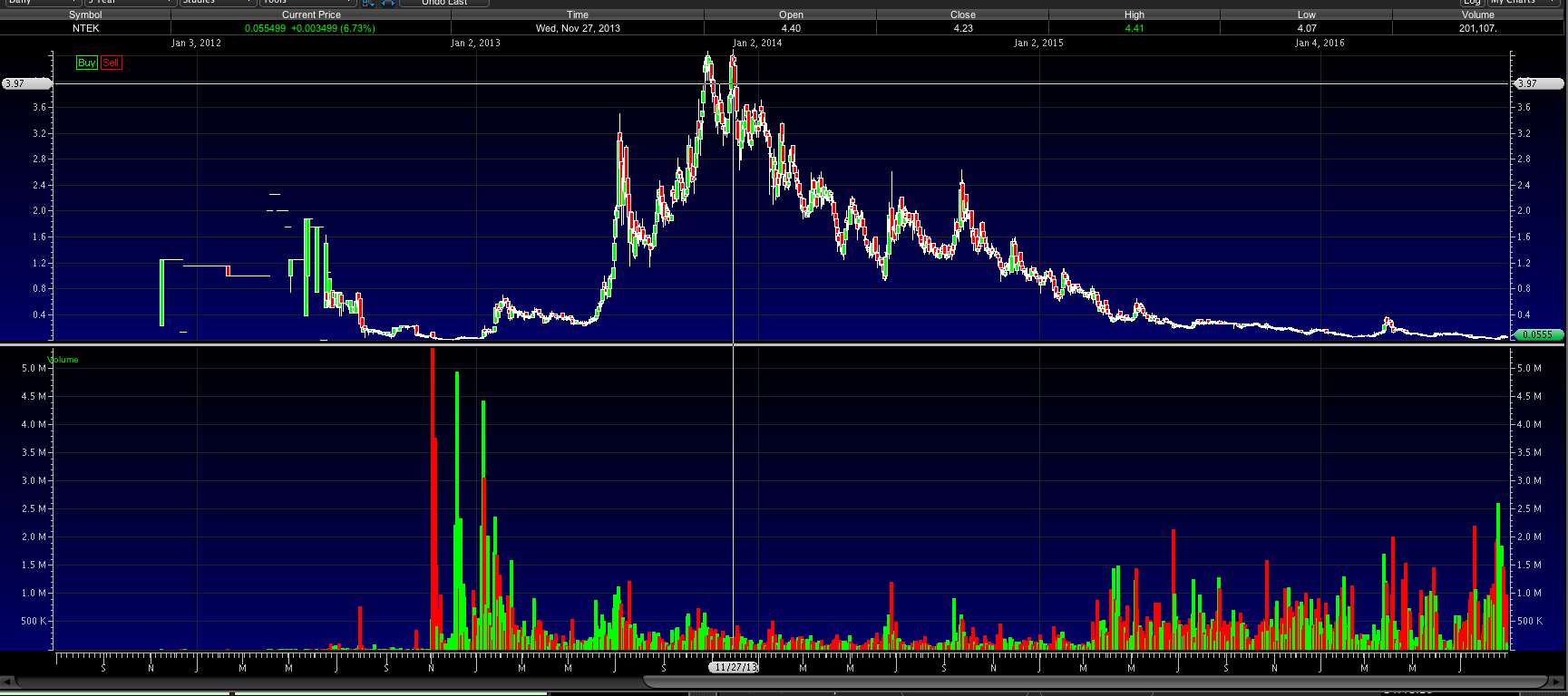This screenshot has height=696, width=1568.
Task: Click the Wed, Nov 27, 2013 time value
Action: 578,28
